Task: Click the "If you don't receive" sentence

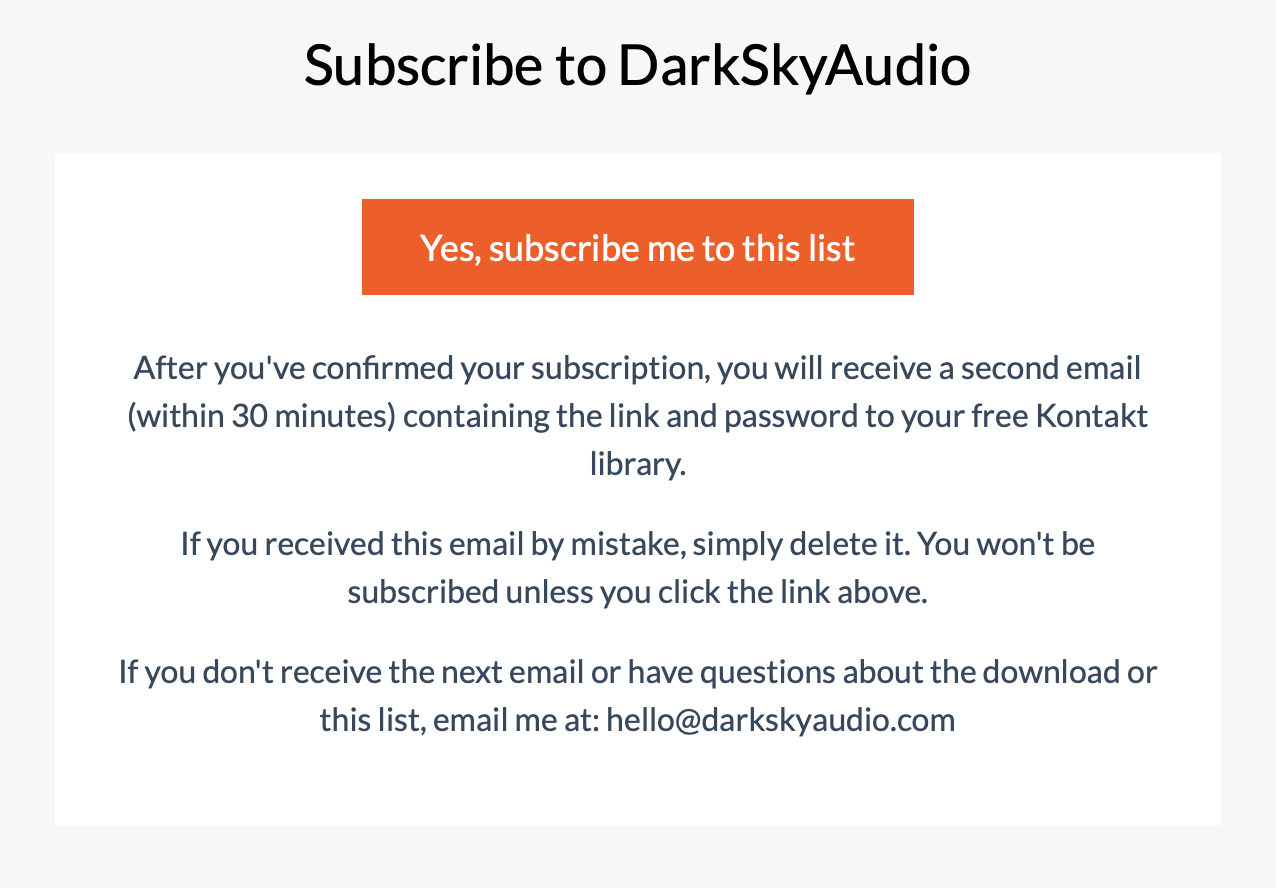Action: (x=637, y=695)
